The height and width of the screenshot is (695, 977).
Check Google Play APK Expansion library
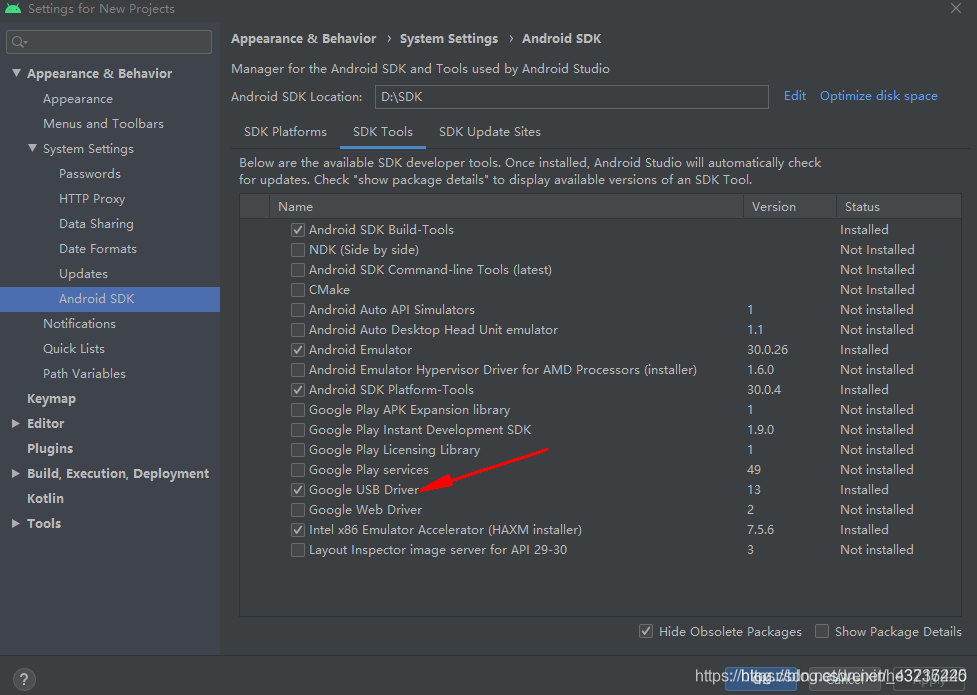click(298, 410)
